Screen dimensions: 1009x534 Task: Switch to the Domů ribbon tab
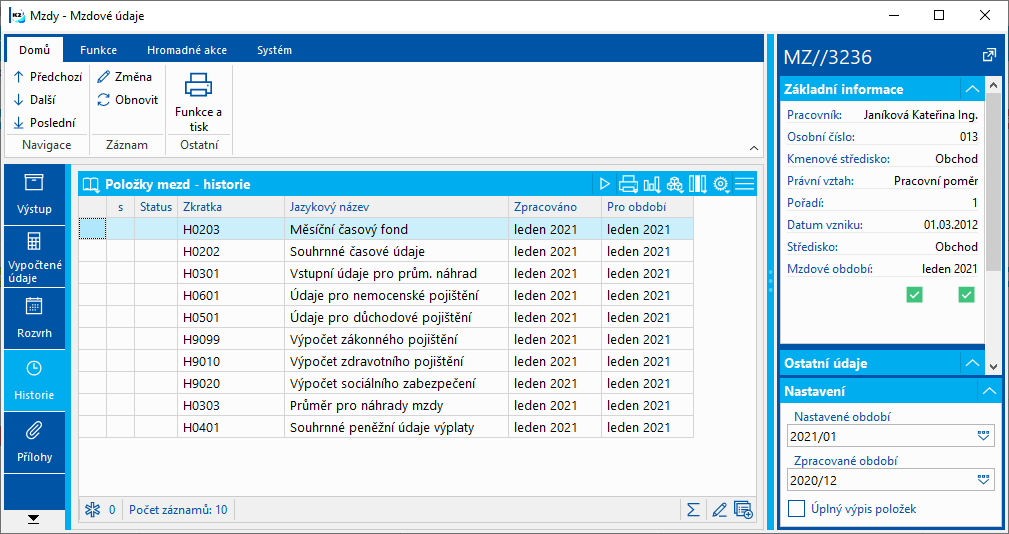[x=35, y=50]
